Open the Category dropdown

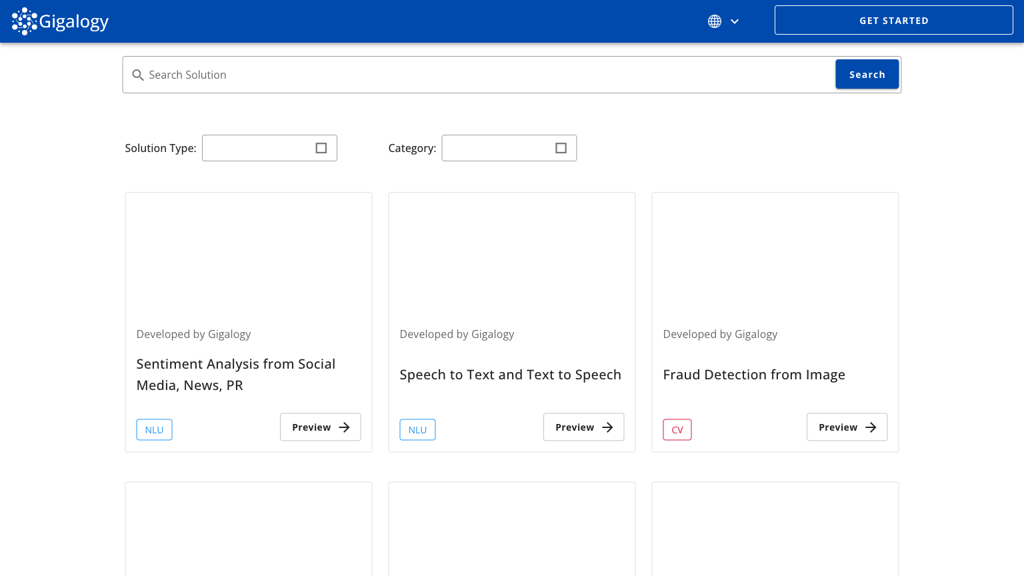pyautogui.click(x=509, y=148)
